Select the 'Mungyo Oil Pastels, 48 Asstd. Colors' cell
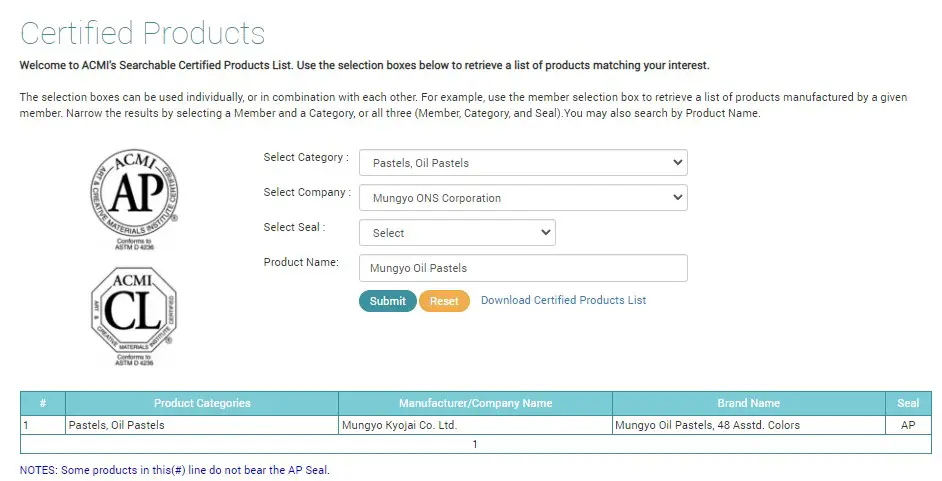This screenshot has width=942, height=481. click(x=749, y=425)
